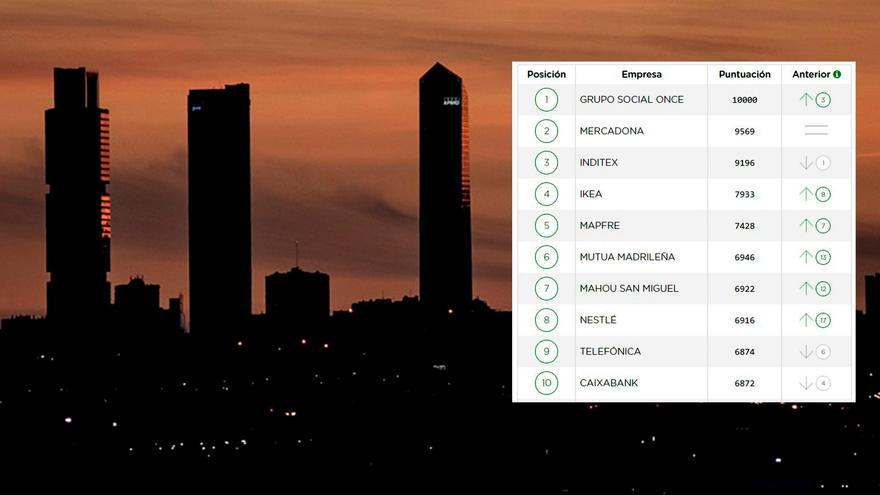Select IKEA company name
Screen dimensions: 880x495
coord(590,194)
